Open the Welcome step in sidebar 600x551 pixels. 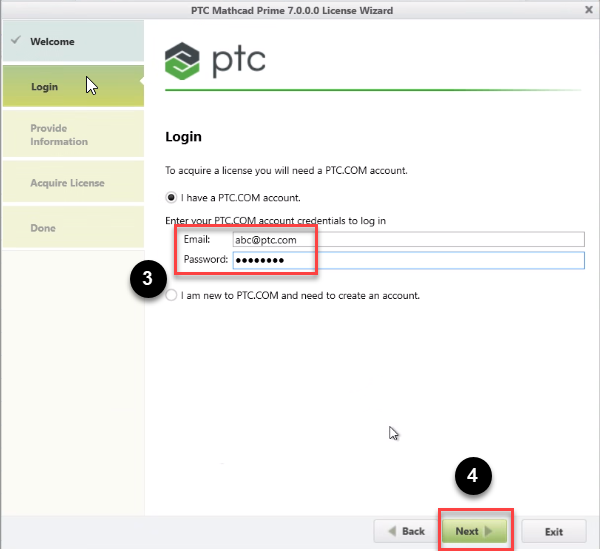click(73, 41)
